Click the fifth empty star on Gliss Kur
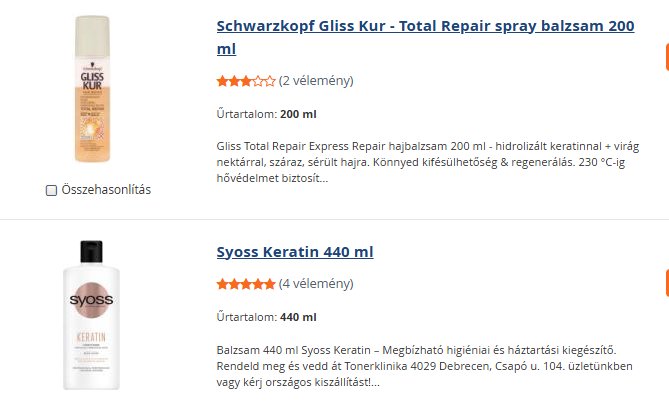Viewport: 669px width, 408px height. point(270,81)
